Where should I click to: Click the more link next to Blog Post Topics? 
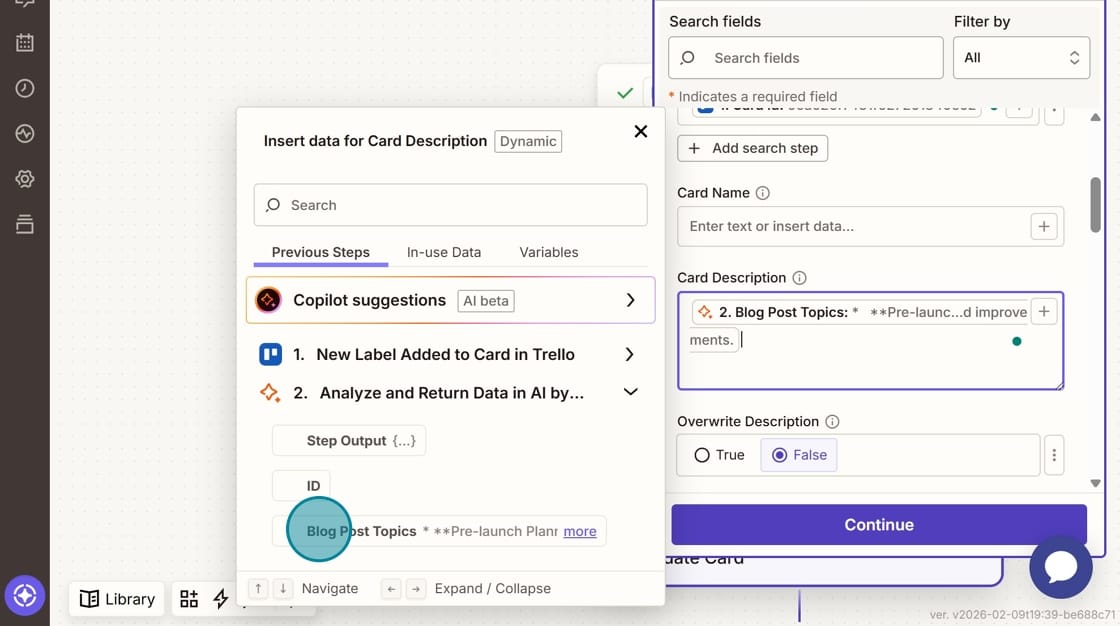click(580, 531)
